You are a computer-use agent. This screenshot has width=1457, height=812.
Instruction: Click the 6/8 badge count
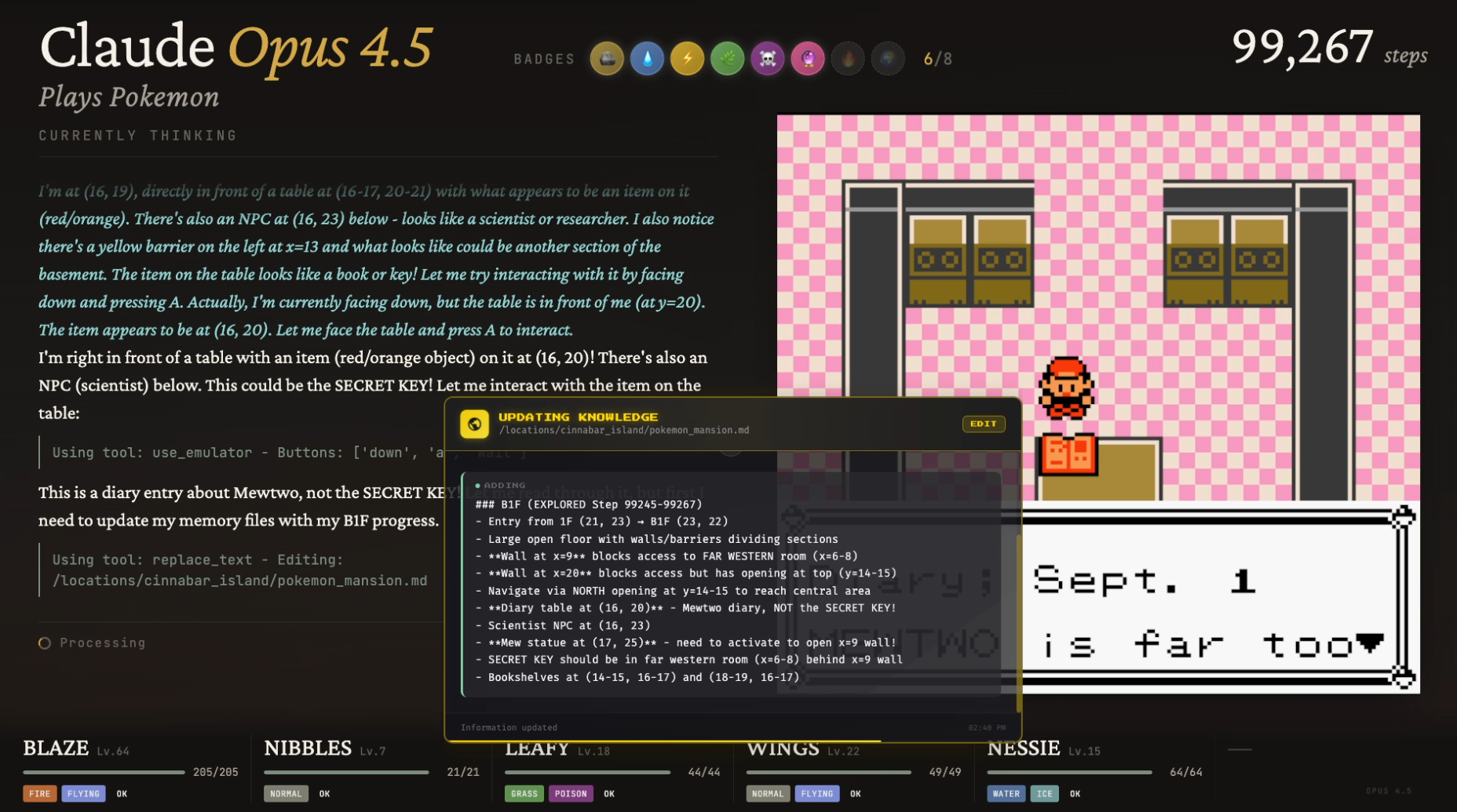pyautogui.click(x=938, y=59)
